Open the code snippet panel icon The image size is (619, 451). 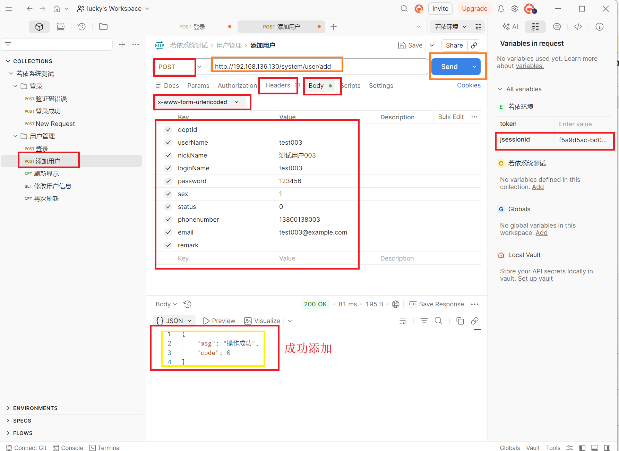point(578,27)
